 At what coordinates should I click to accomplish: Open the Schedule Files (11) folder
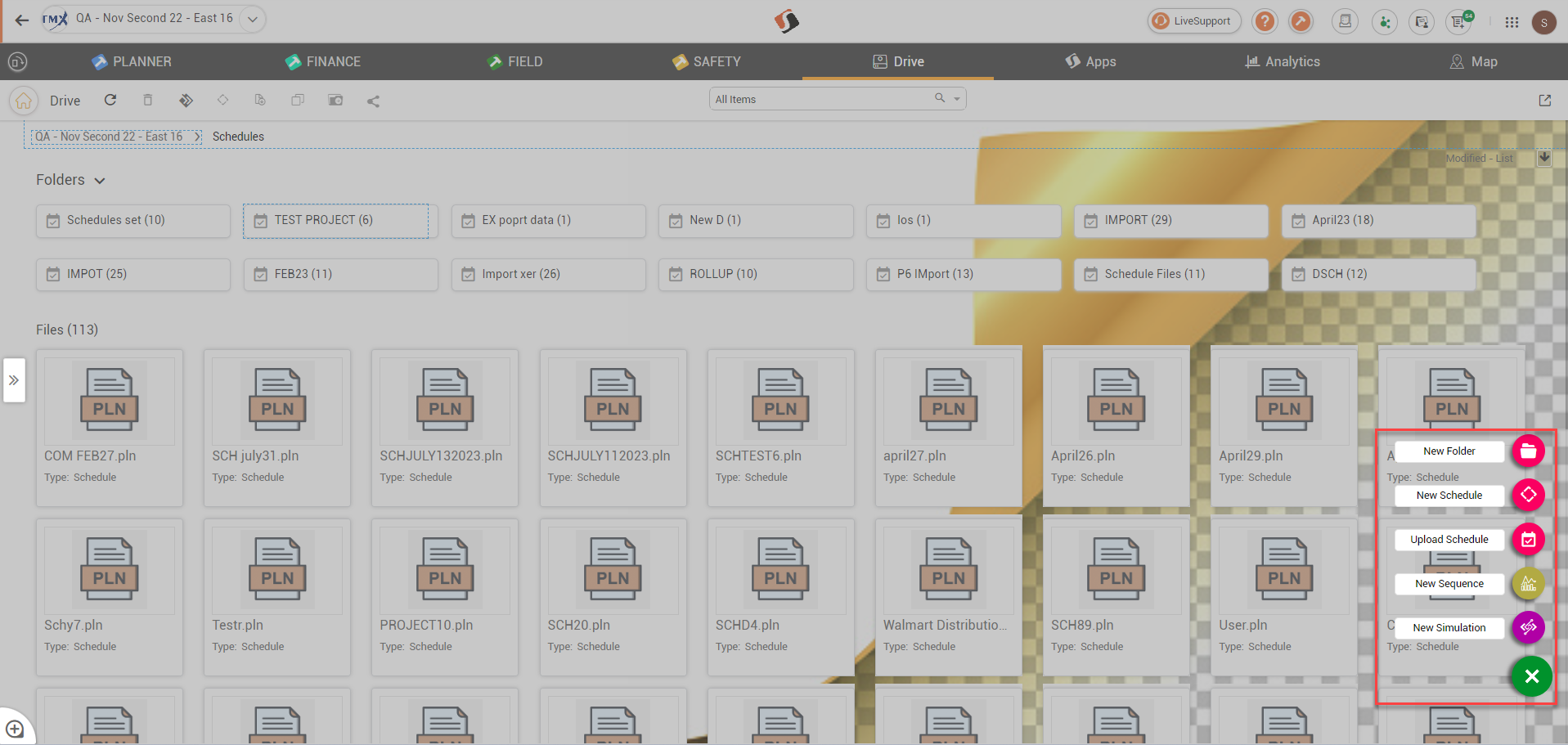[1170, 275]
